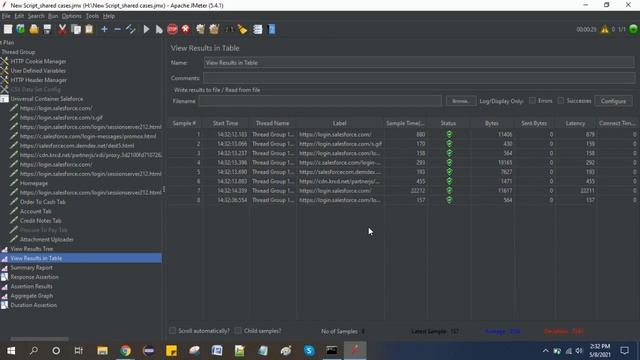Click the New test plan toolbar icon
The image size is (640, 360).
[x=8, y=29]
